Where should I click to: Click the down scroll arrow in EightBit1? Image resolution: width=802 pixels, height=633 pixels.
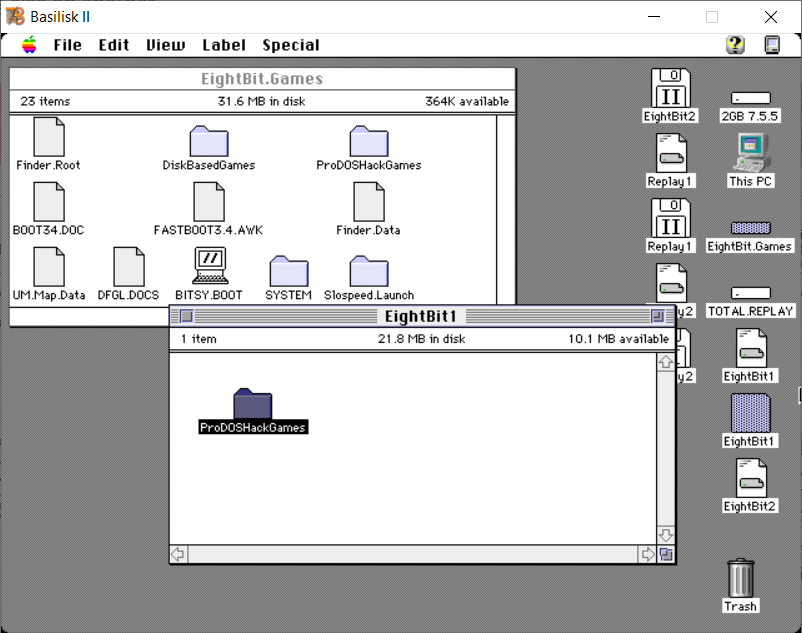coord(665,535)
